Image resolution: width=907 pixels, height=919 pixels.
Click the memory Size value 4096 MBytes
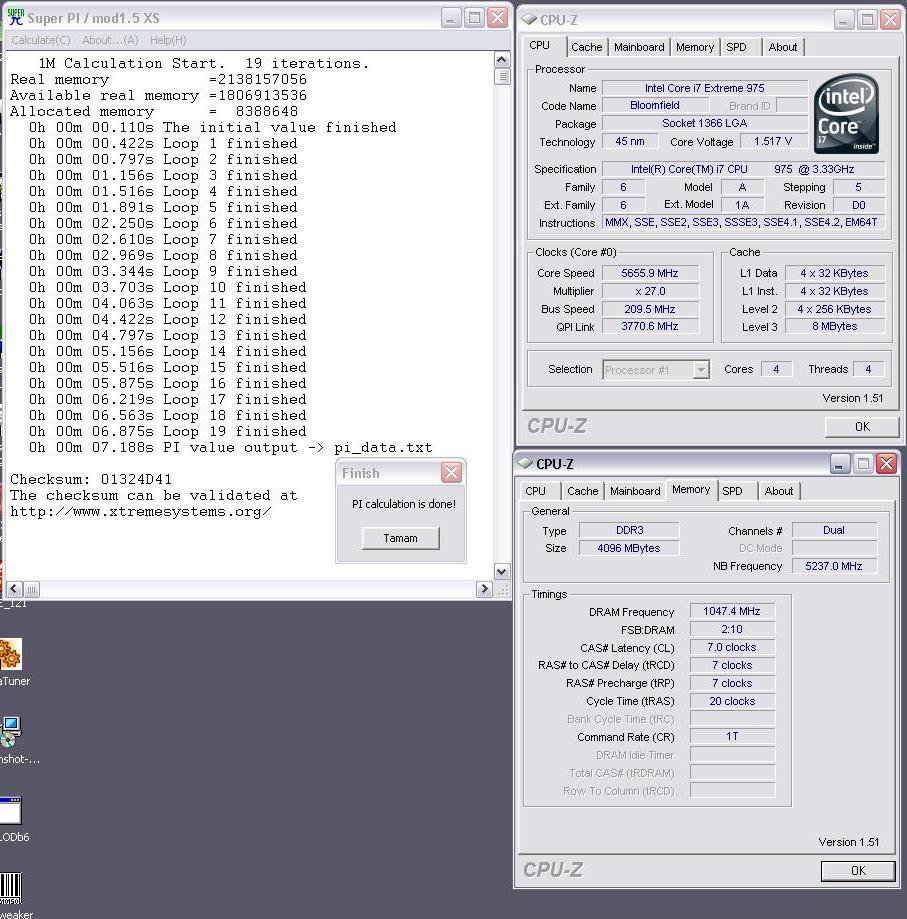click(629, 548)
